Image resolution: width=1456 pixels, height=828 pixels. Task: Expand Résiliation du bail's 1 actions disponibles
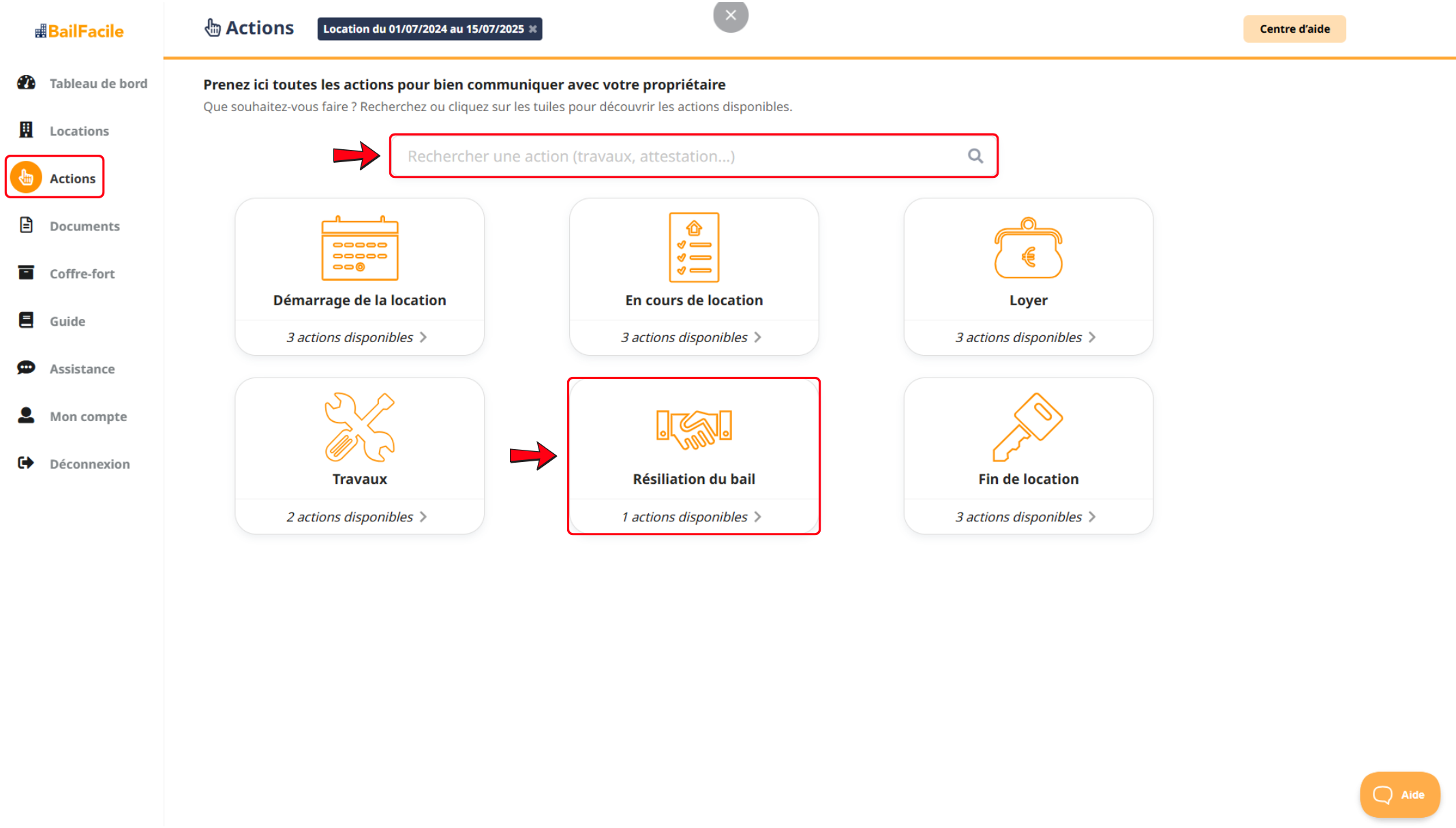pos(692,517)
